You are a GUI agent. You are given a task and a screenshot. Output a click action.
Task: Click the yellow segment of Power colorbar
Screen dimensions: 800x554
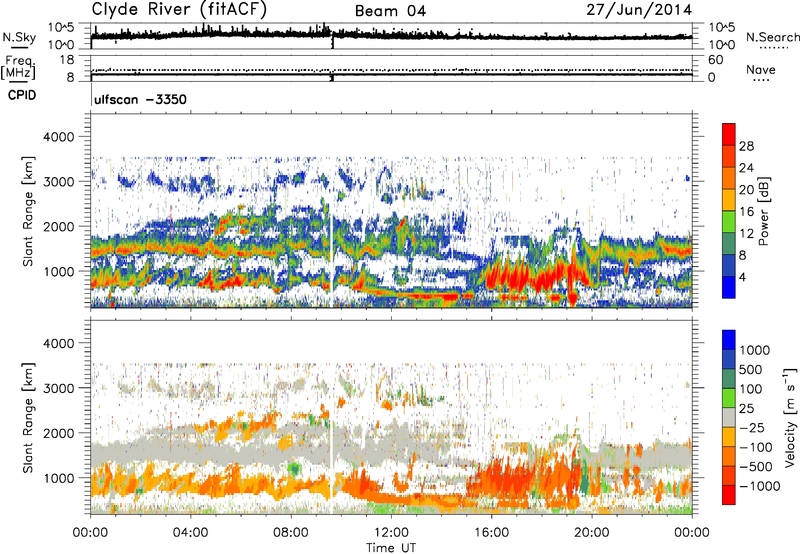(729, 200)
